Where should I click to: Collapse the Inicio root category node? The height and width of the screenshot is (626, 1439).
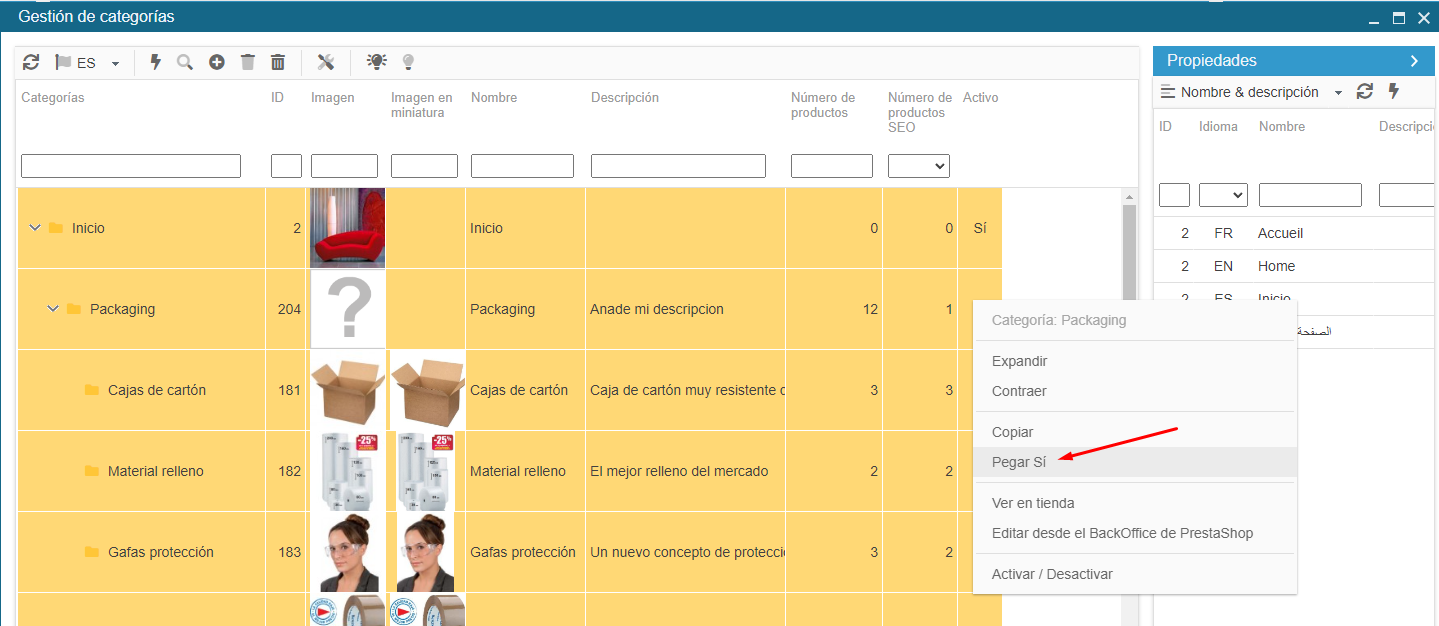35,228
